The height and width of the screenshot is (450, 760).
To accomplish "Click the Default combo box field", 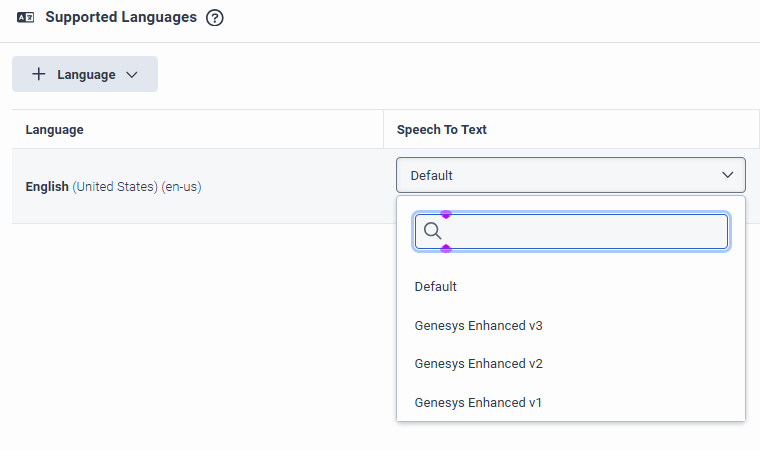I will [560, 175].
